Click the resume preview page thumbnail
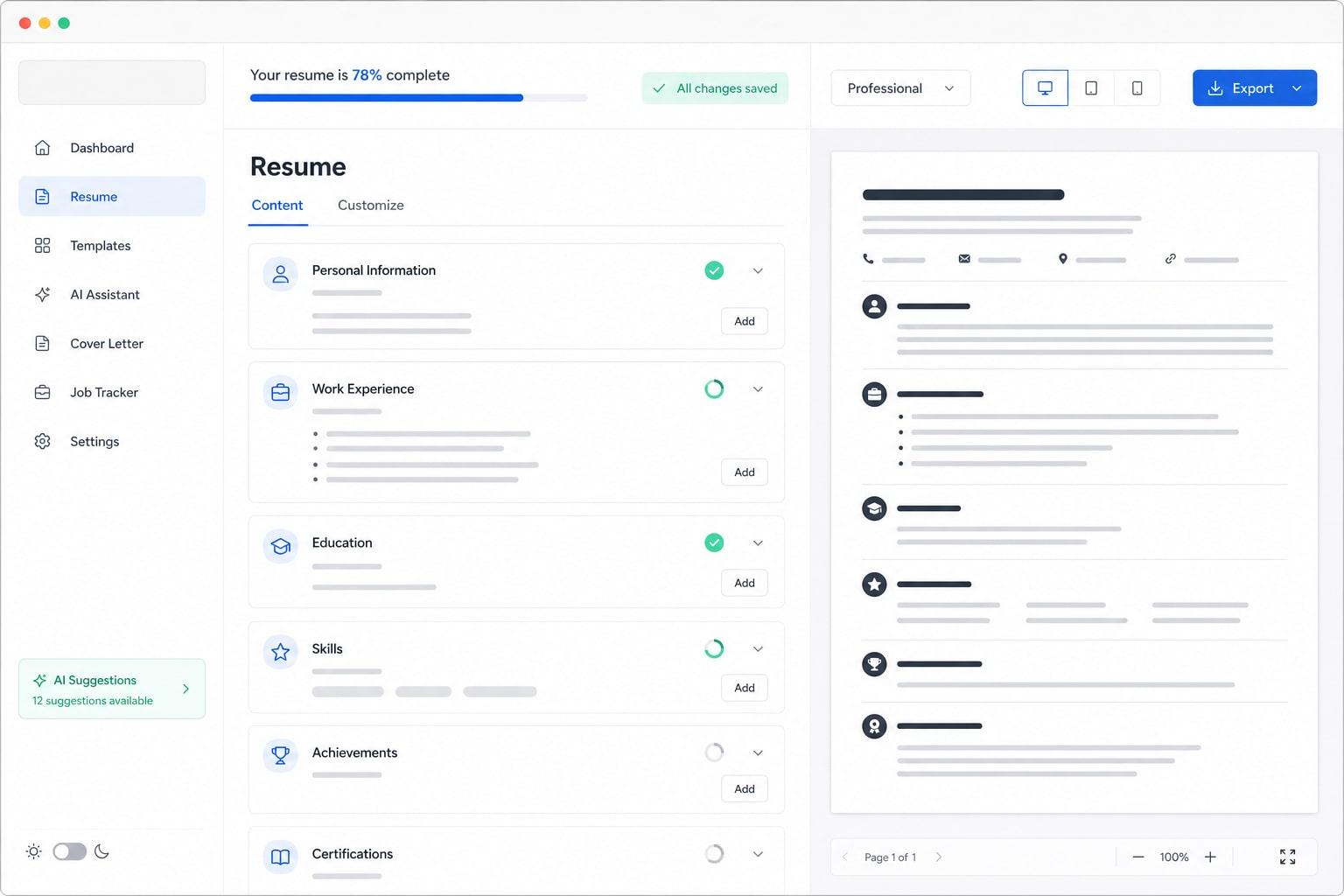1344x896 pixels. point(1074,483)
